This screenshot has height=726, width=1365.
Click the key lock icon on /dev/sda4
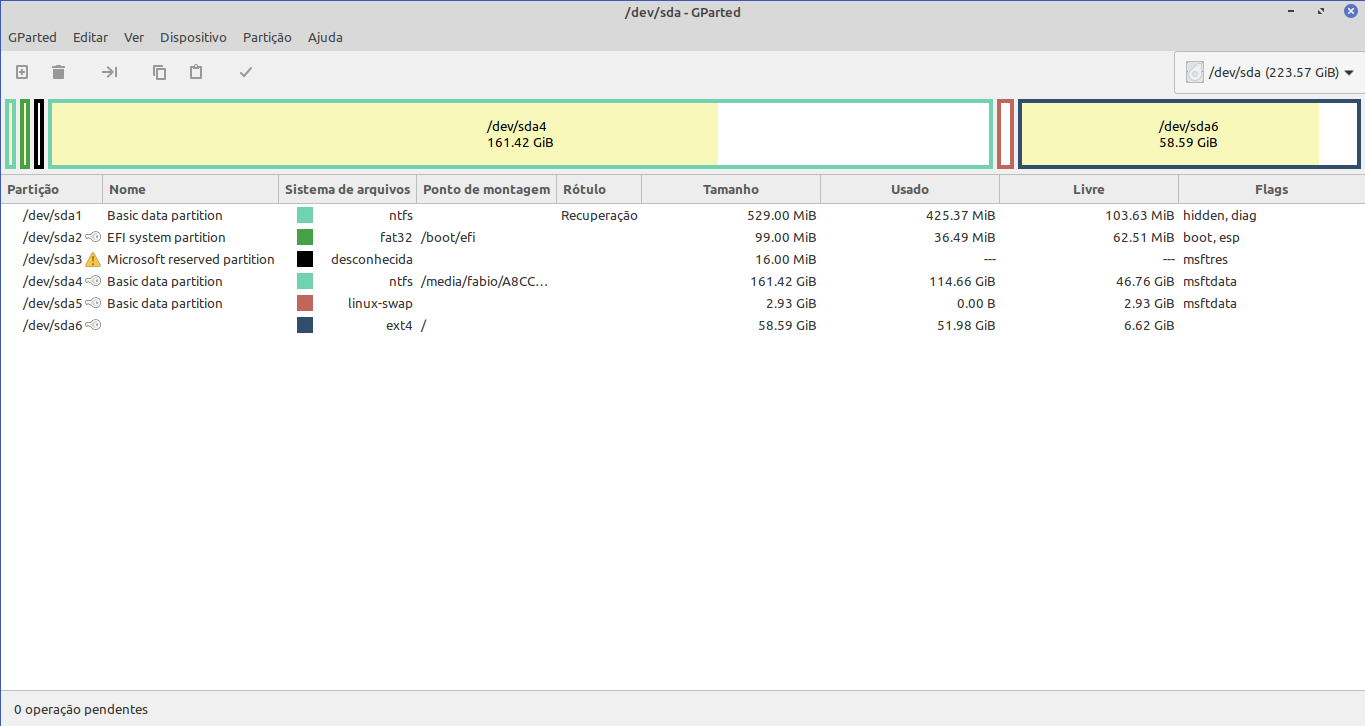(x=93, y=281)
